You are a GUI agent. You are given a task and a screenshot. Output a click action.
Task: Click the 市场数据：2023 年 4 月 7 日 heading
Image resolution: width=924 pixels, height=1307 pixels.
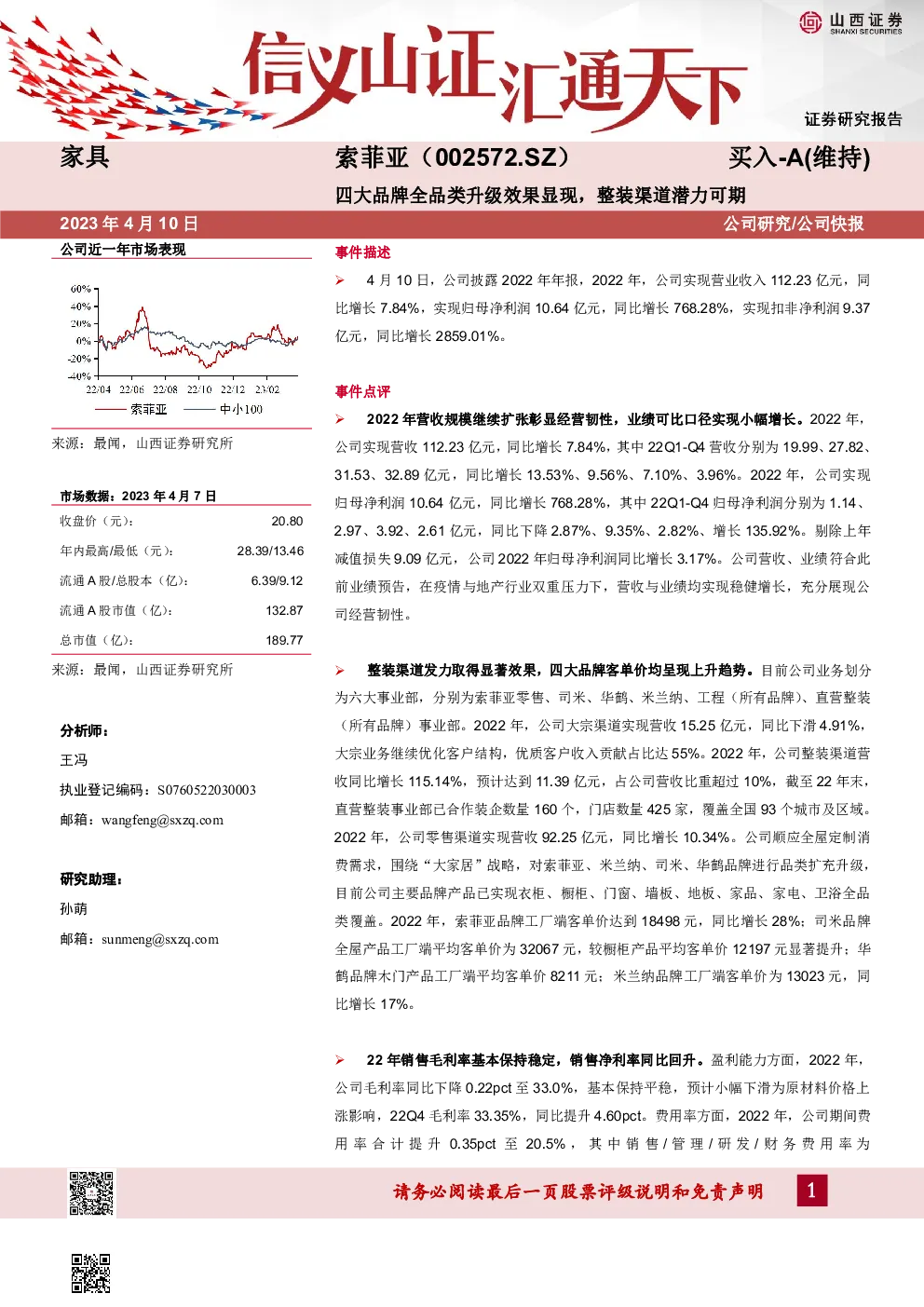coord(138,496)
